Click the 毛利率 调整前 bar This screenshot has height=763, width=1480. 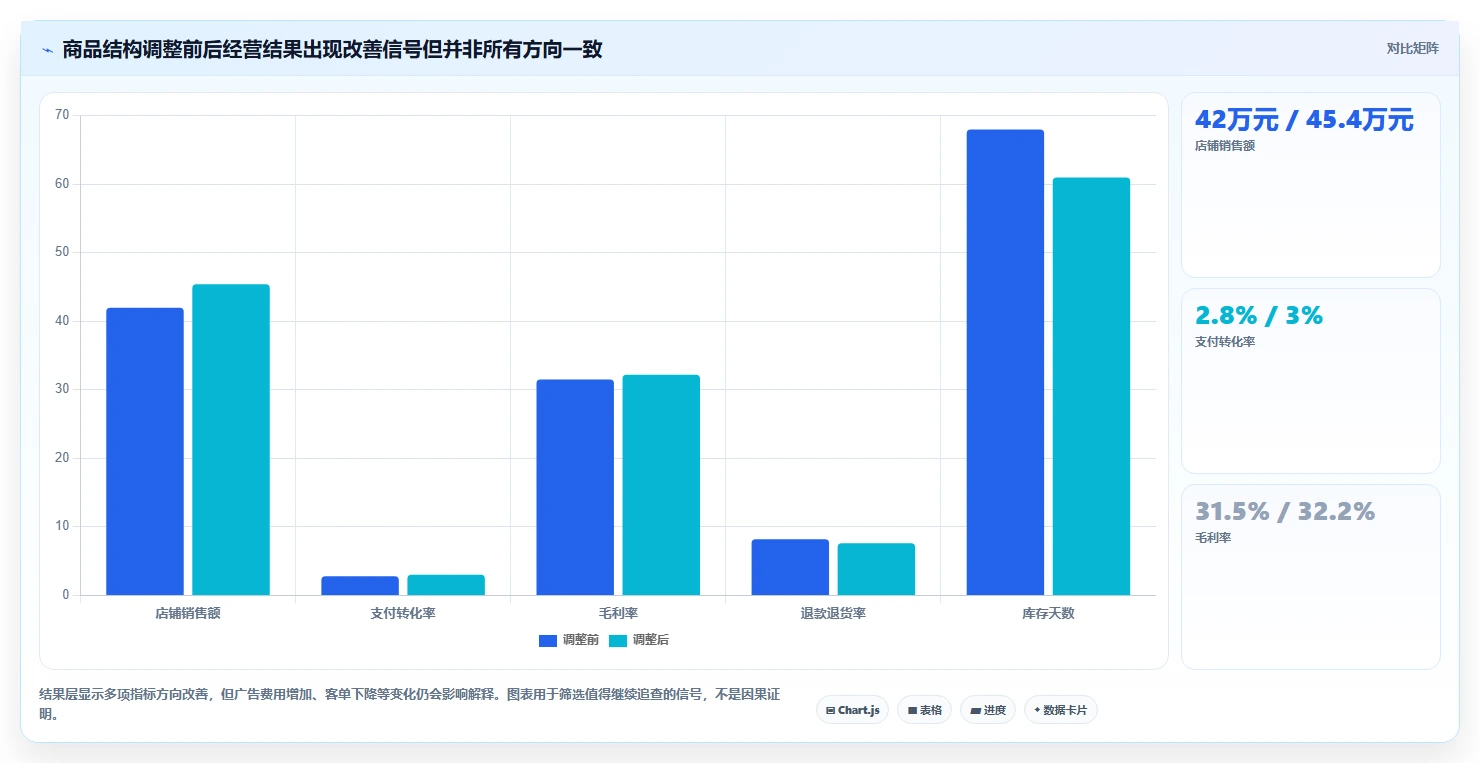(x=575, y=487)
